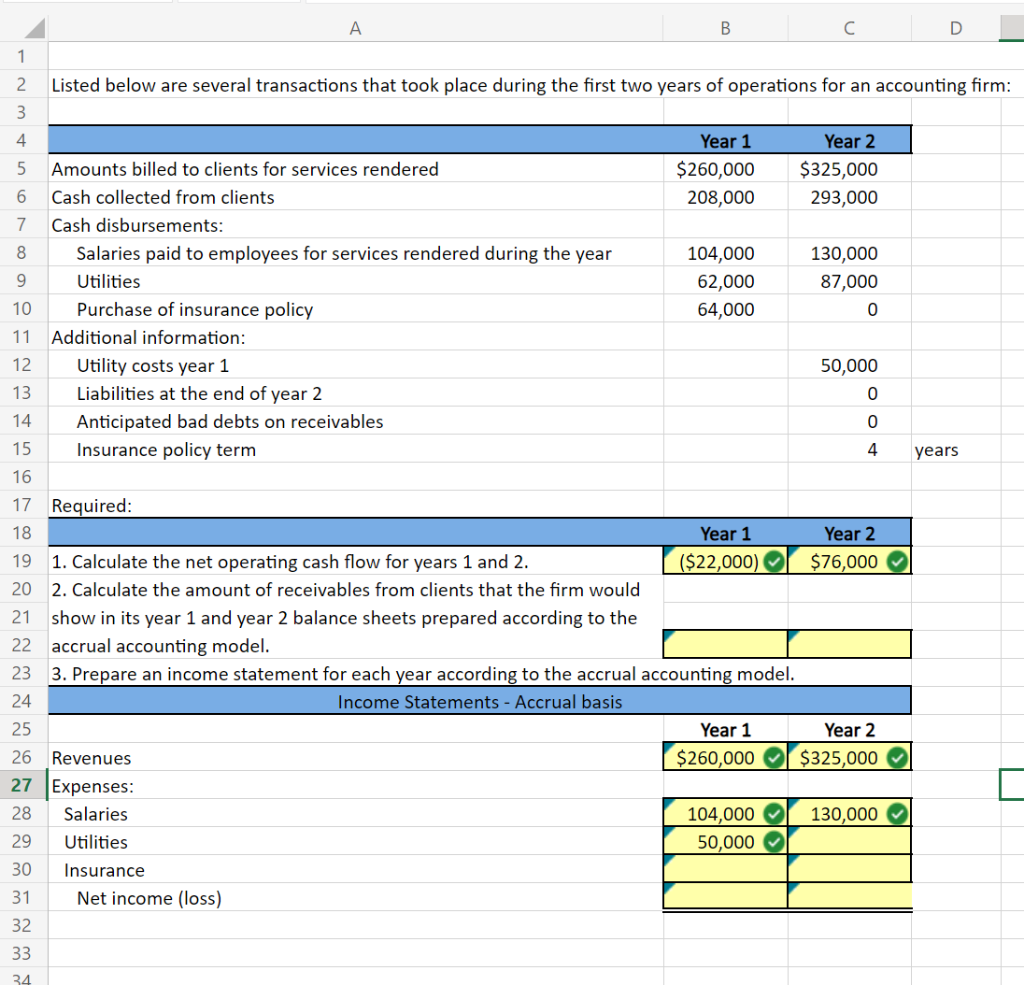1024x985 pixels.
Task: Select row 5 header
Action: tap(22, 169)
